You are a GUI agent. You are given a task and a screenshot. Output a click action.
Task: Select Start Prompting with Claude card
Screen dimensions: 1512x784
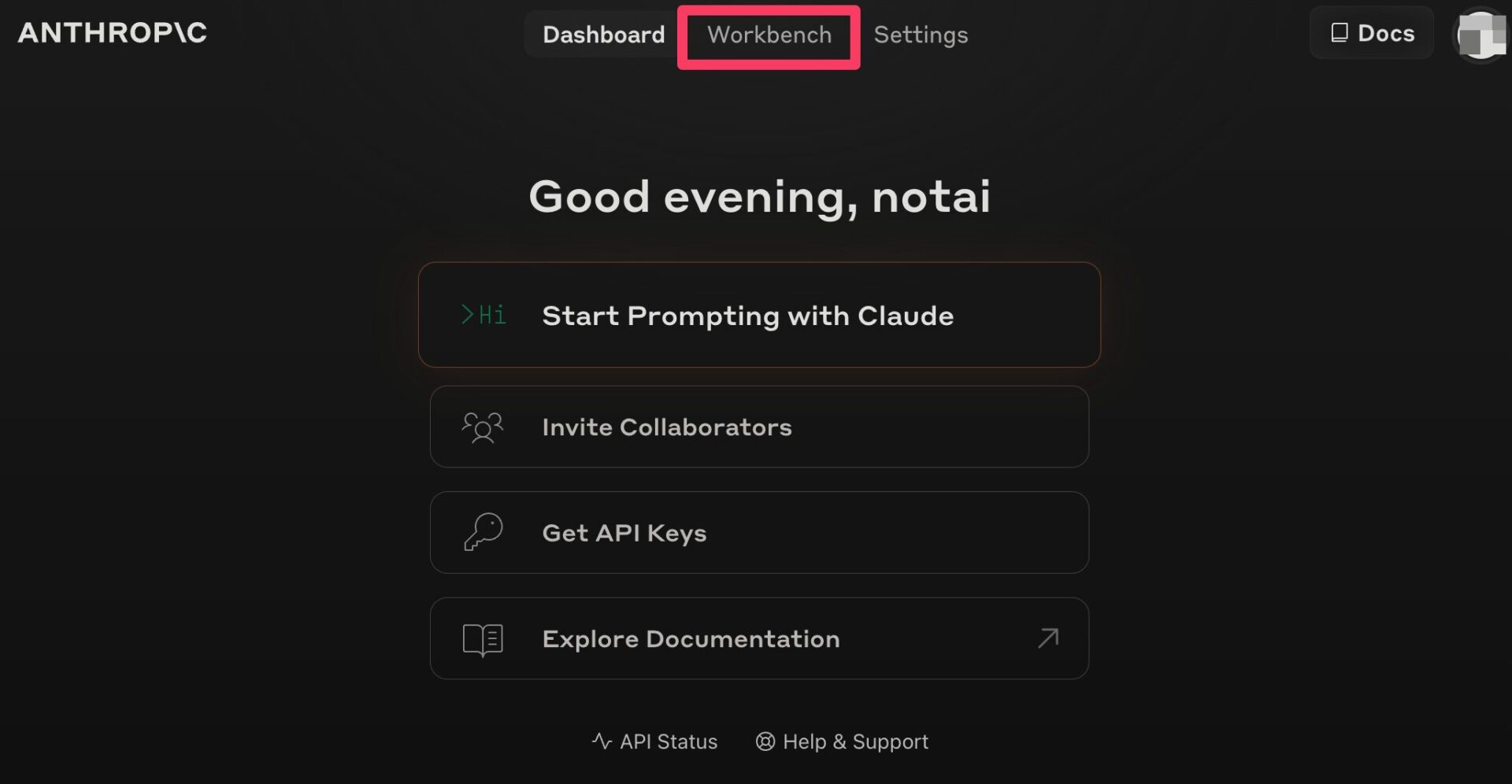click(x=759, y=315)
